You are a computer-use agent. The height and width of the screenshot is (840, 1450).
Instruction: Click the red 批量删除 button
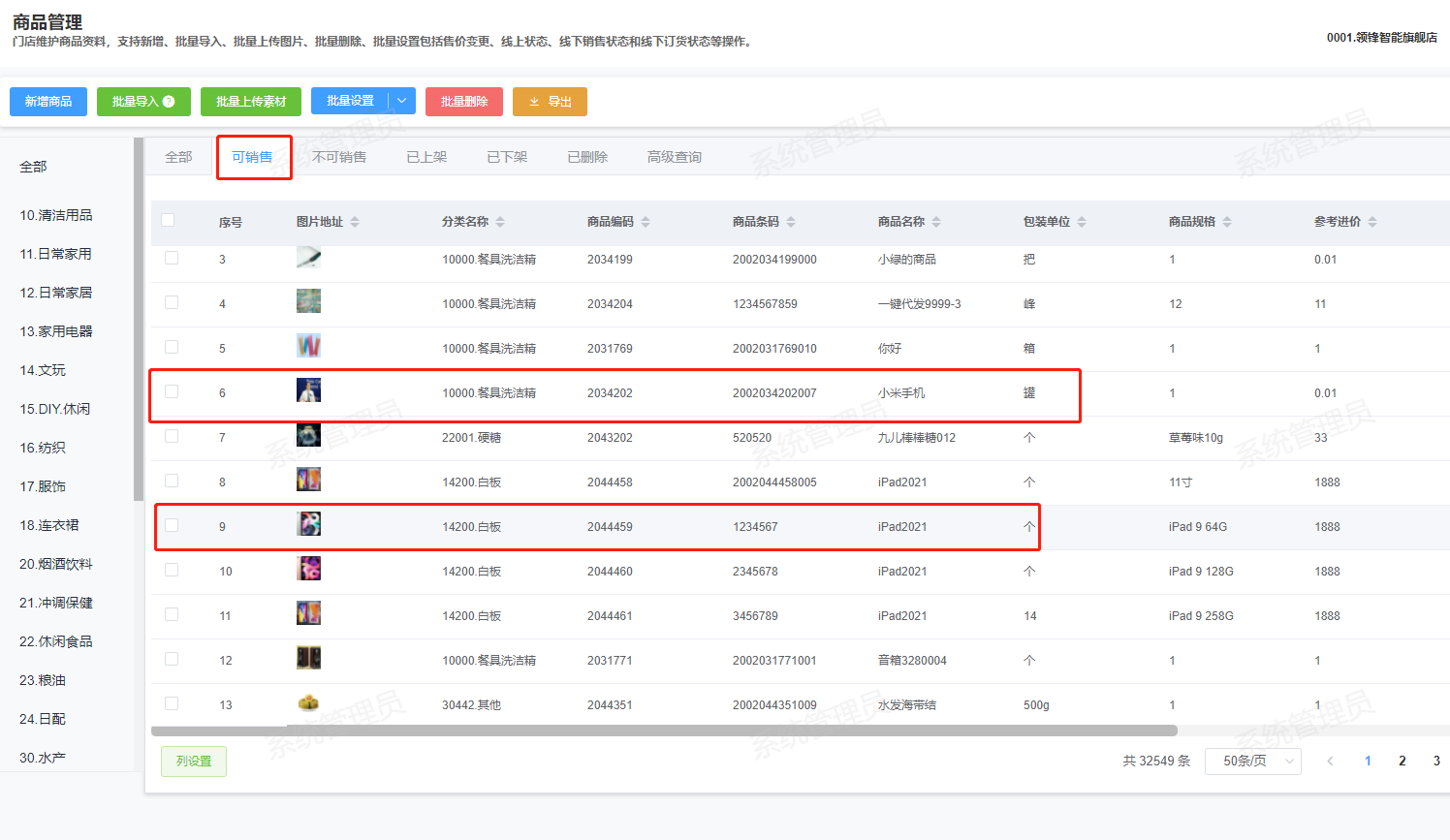(463, 102)
